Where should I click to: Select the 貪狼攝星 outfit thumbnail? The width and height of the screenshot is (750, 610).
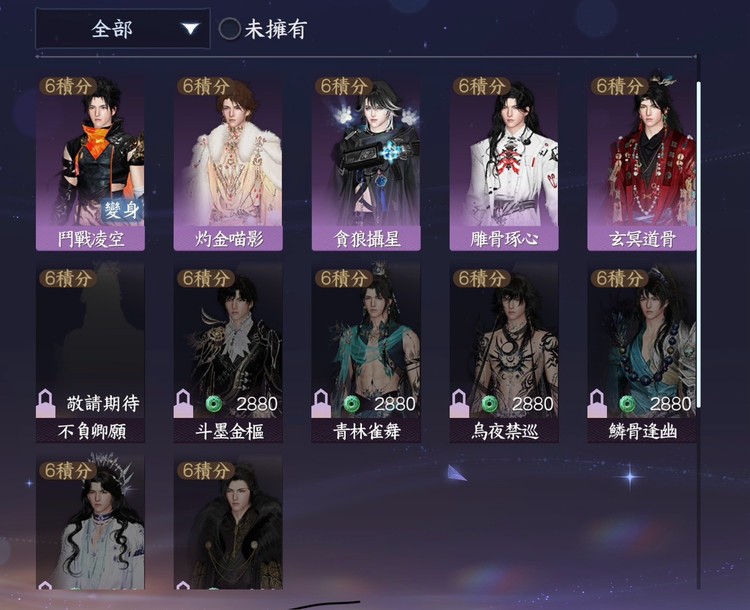point(366,163)
